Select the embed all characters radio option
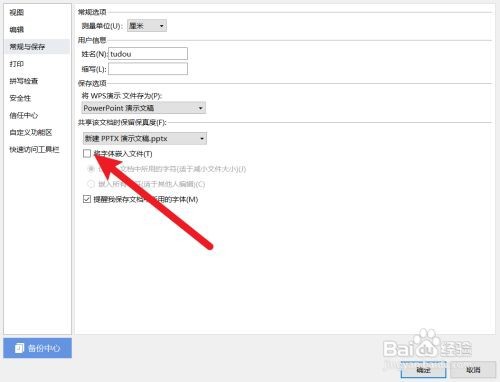Viewport: 500px width, 382px height. tap(91, 184)
